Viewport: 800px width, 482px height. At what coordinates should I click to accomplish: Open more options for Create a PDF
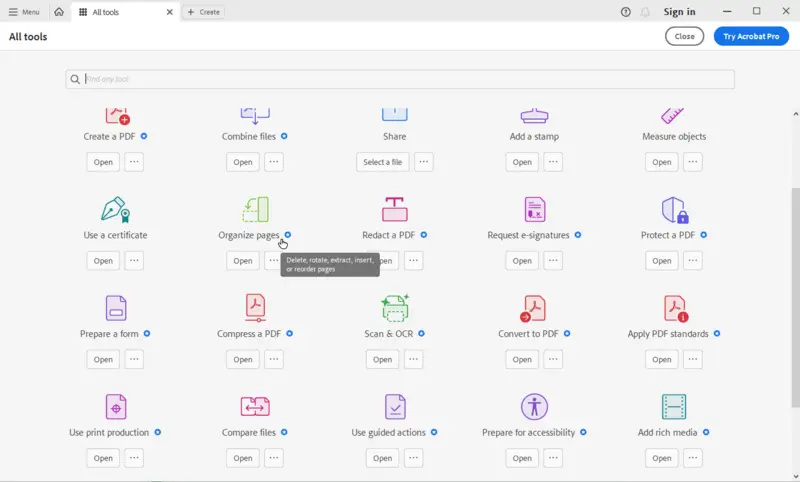click(134, 162)
